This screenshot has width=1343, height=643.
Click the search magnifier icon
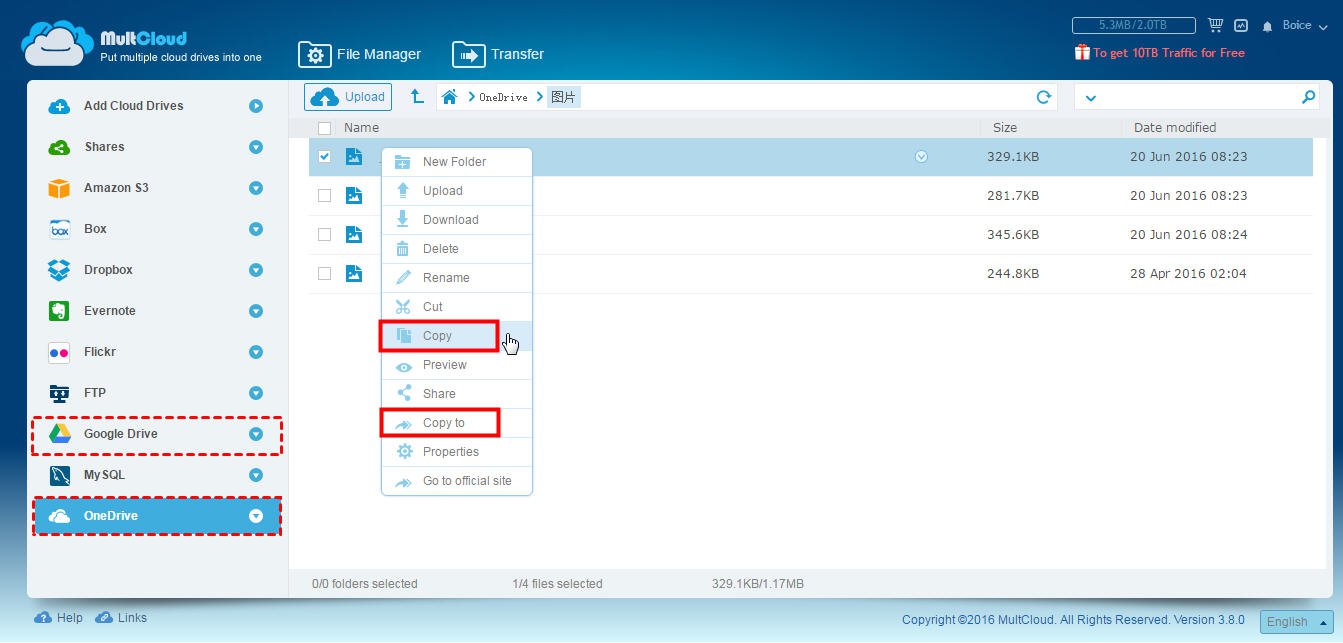pos(1308,97)
